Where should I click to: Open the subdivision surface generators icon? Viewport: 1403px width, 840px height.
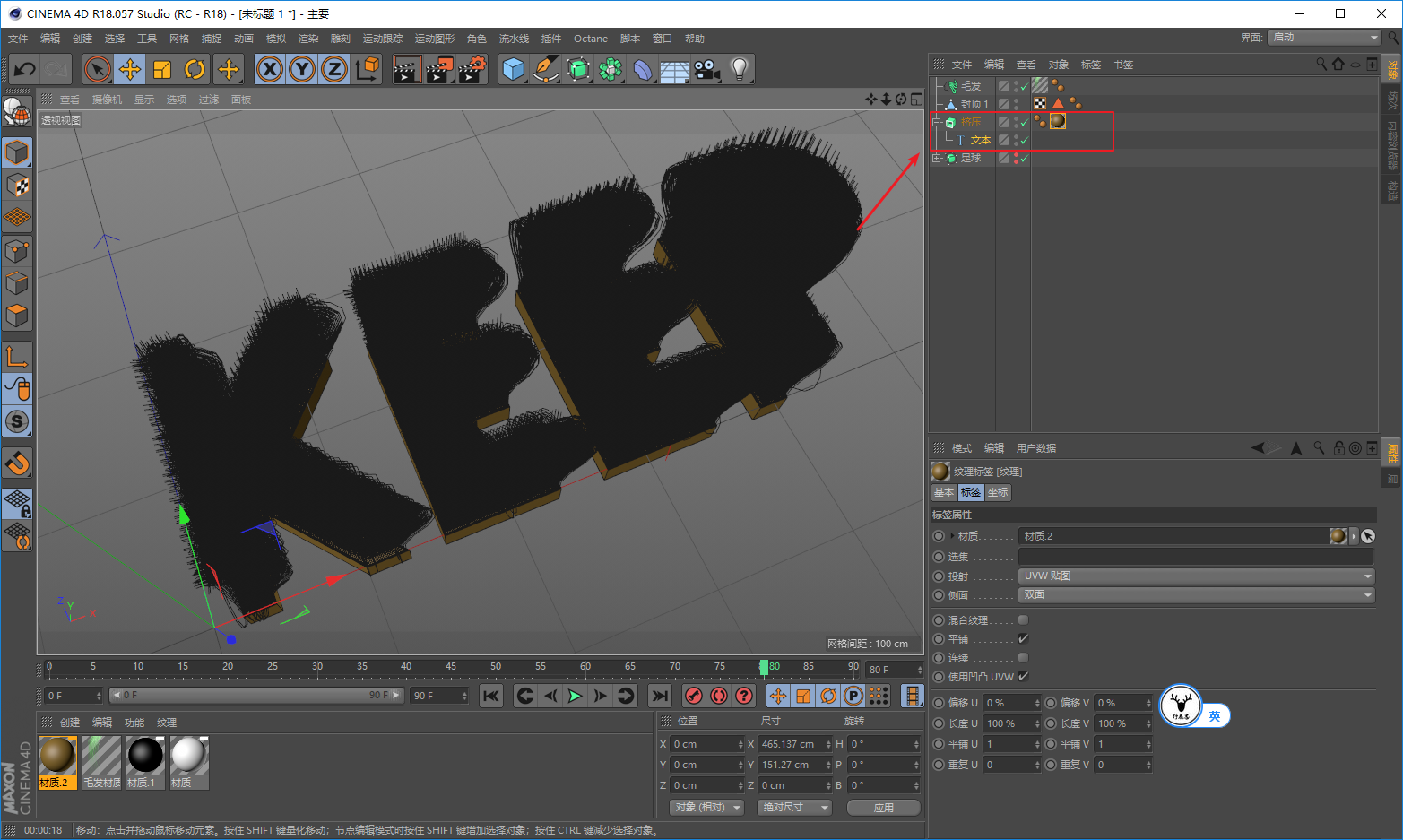[x=578, y=69]
